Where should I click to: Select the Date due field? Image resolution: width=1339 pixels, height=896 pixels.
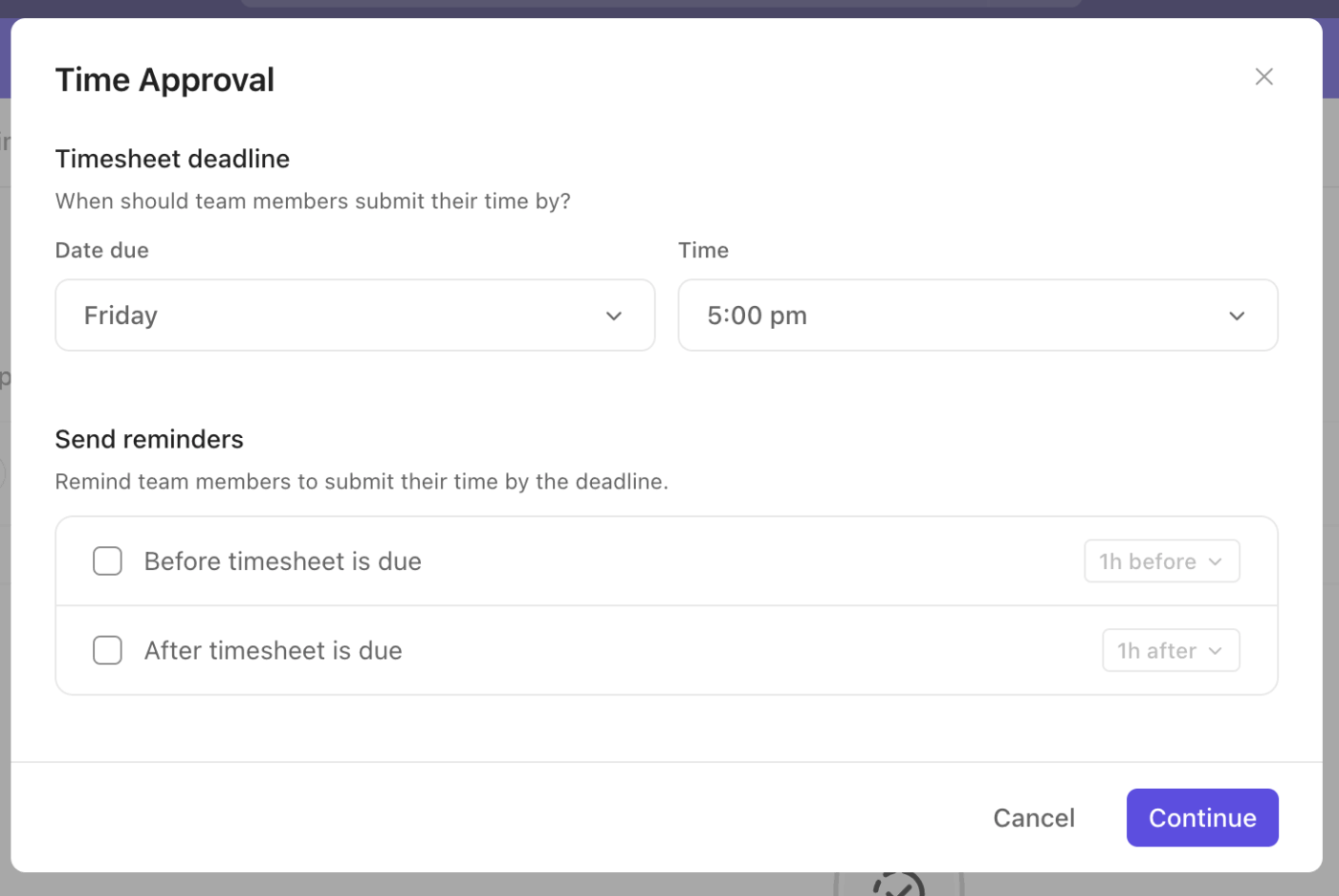pyautogui.click(x=355, y=315)
